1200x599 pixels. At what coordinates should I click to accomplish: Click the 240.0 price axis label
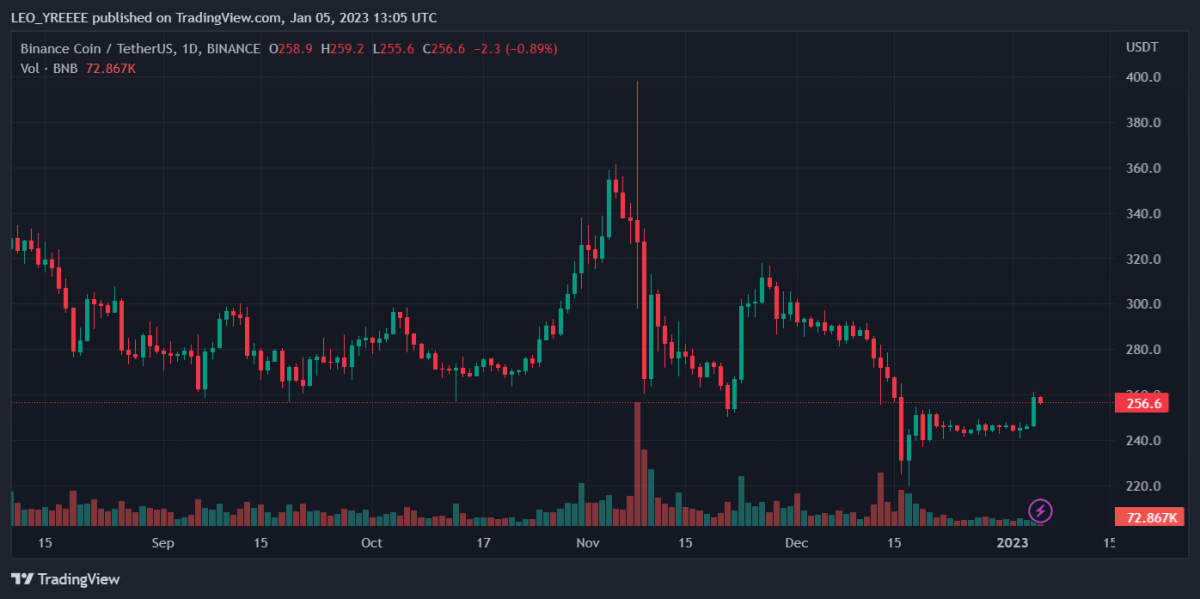click(1143, 441)
